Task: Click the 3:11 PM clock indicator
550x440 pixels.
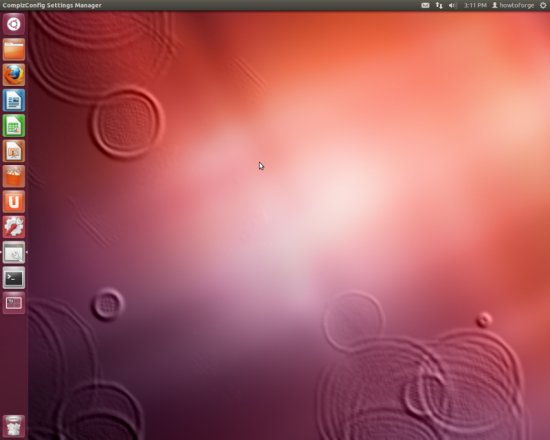Action: click(475, 5)
